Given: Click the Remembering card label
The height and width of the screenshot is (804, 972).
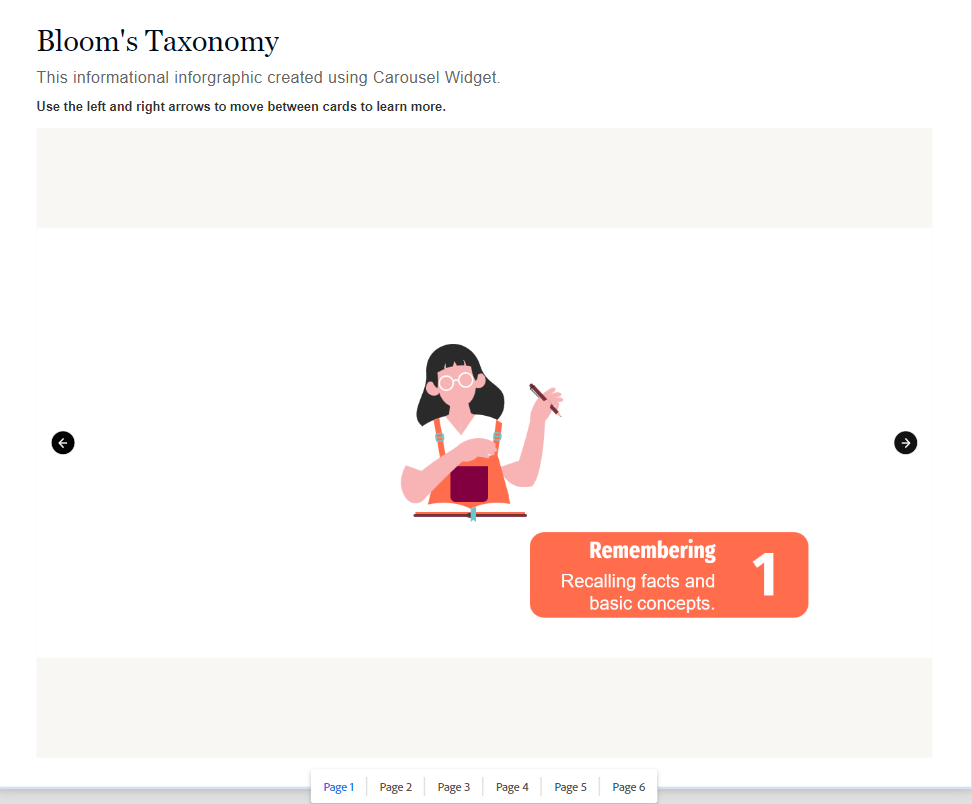Looking at the screenshot, I should [x=652, y=550].
